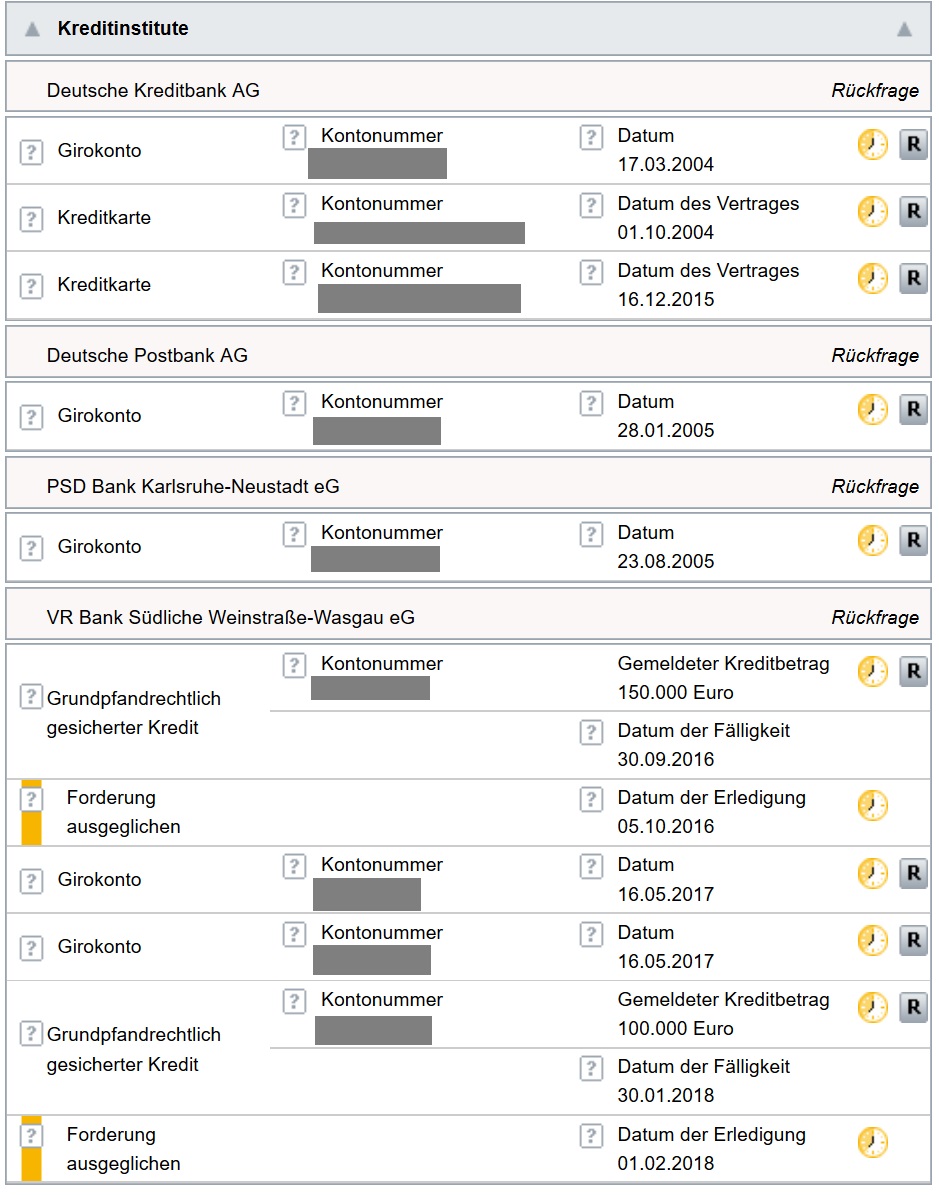Collapse Kreditinstitute section with left triangle
The width and height of the screenshot is (939, 1195).
pos(32,30)
